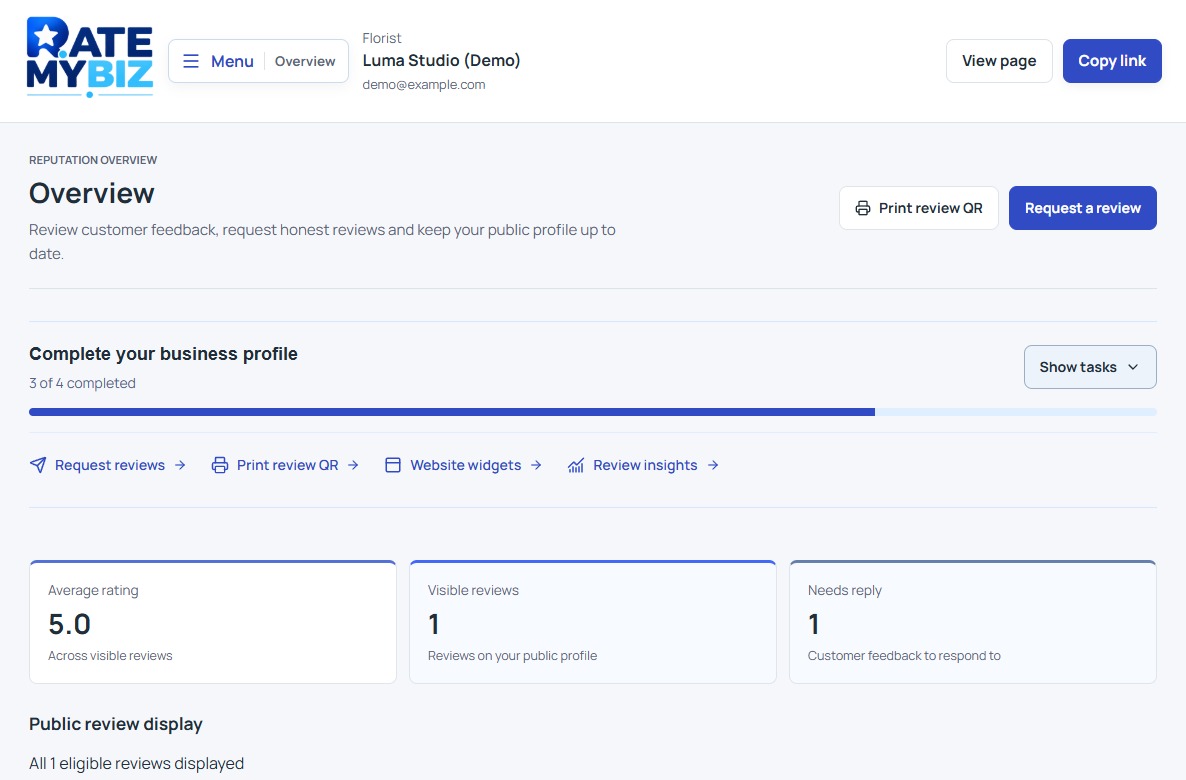Open Request reviews link
Viewport: 1186px width, 780px height.
click(110, 465)
